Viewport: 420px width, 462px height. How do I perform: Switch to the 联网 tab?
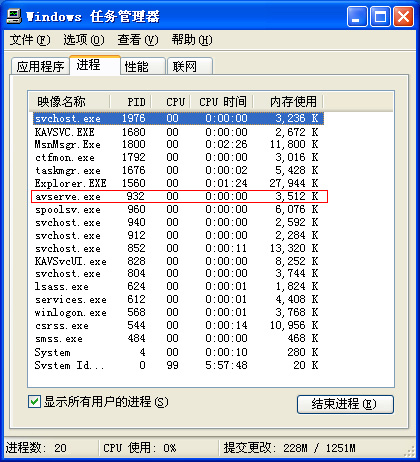pyautogui.click(x=190, y=66)
